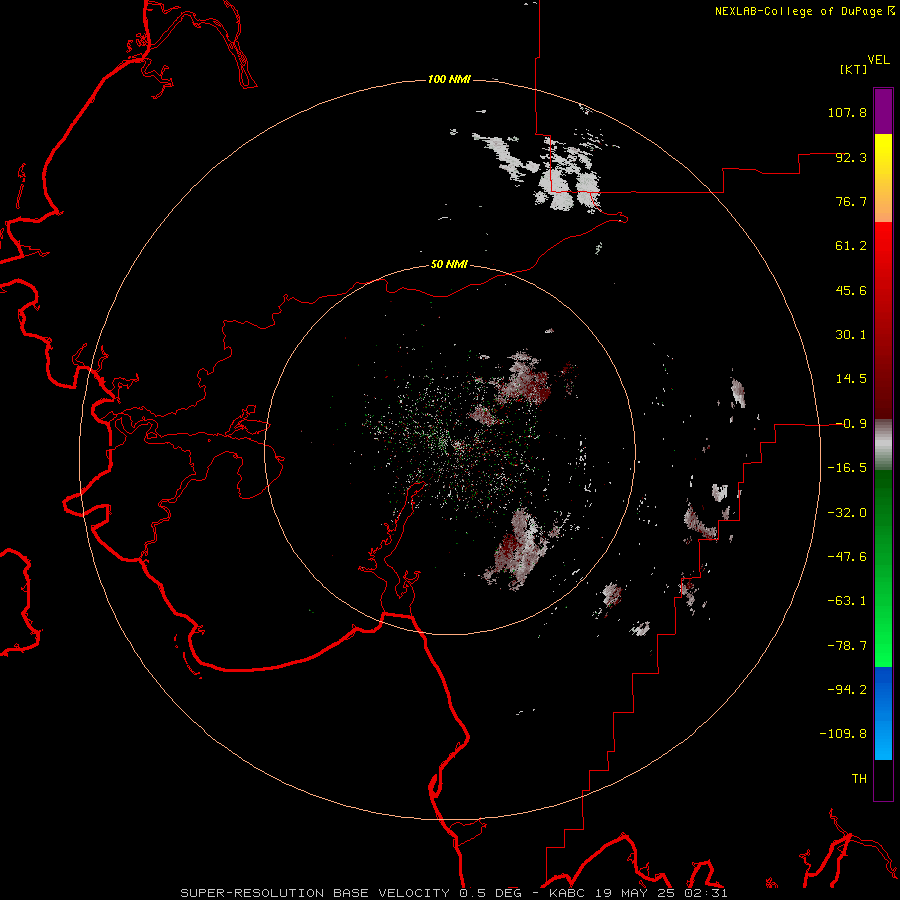Click the yellow-orange segment of the color bar
The height and width of the screenshot is (900, 900).
coord(883,178)
